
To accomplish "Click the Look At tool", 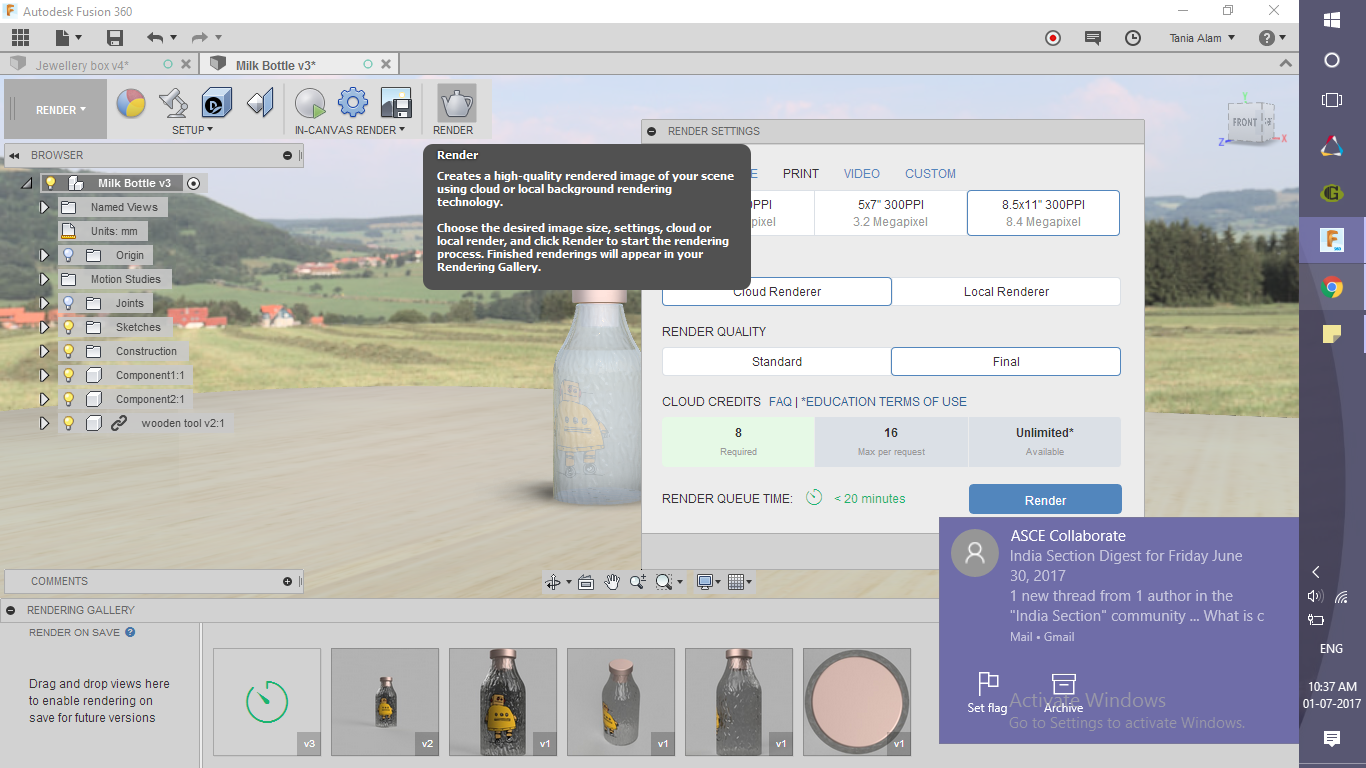I will tap(586, 582).
